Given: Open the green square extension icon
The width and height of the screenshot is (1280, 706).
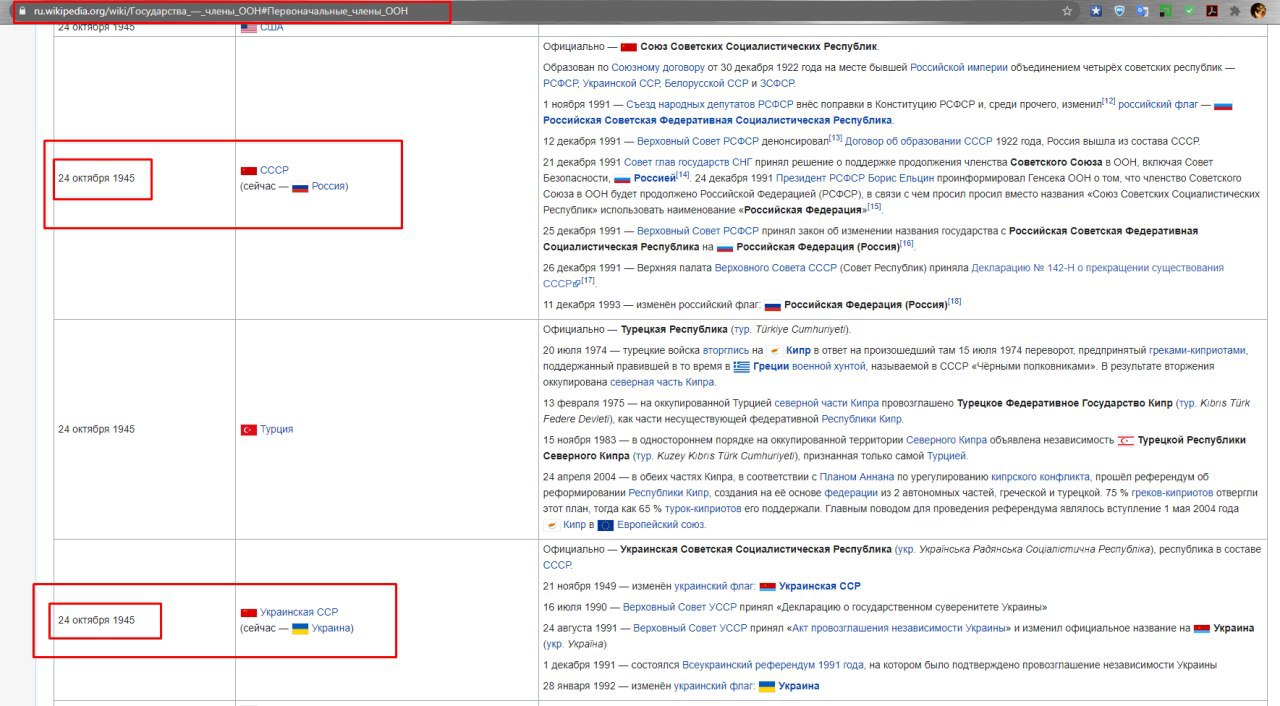Looking at the screenshot, I should click(x=1165, y=11).
